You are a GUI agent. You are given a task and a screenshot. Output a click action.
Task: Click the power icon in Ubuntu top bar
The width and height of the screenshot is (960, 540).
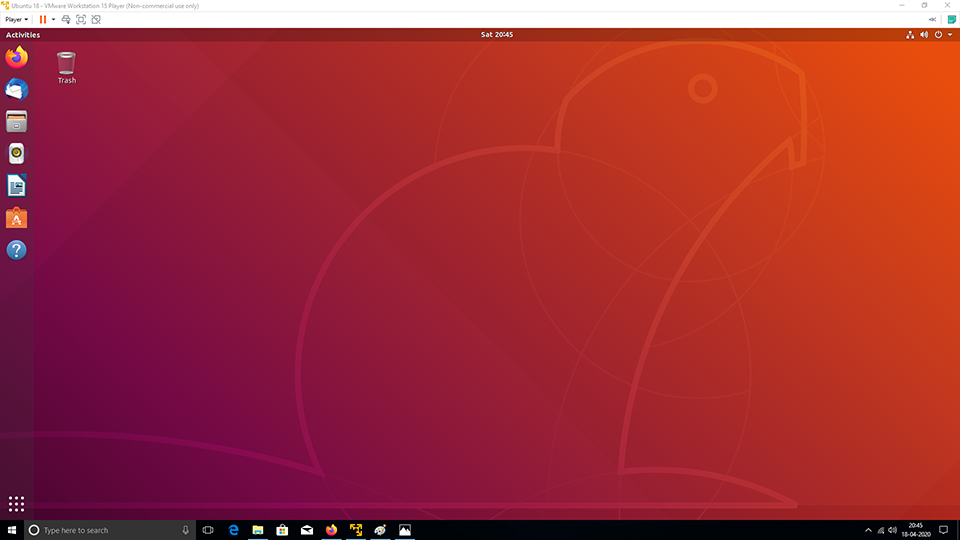(x=938, y=35)
